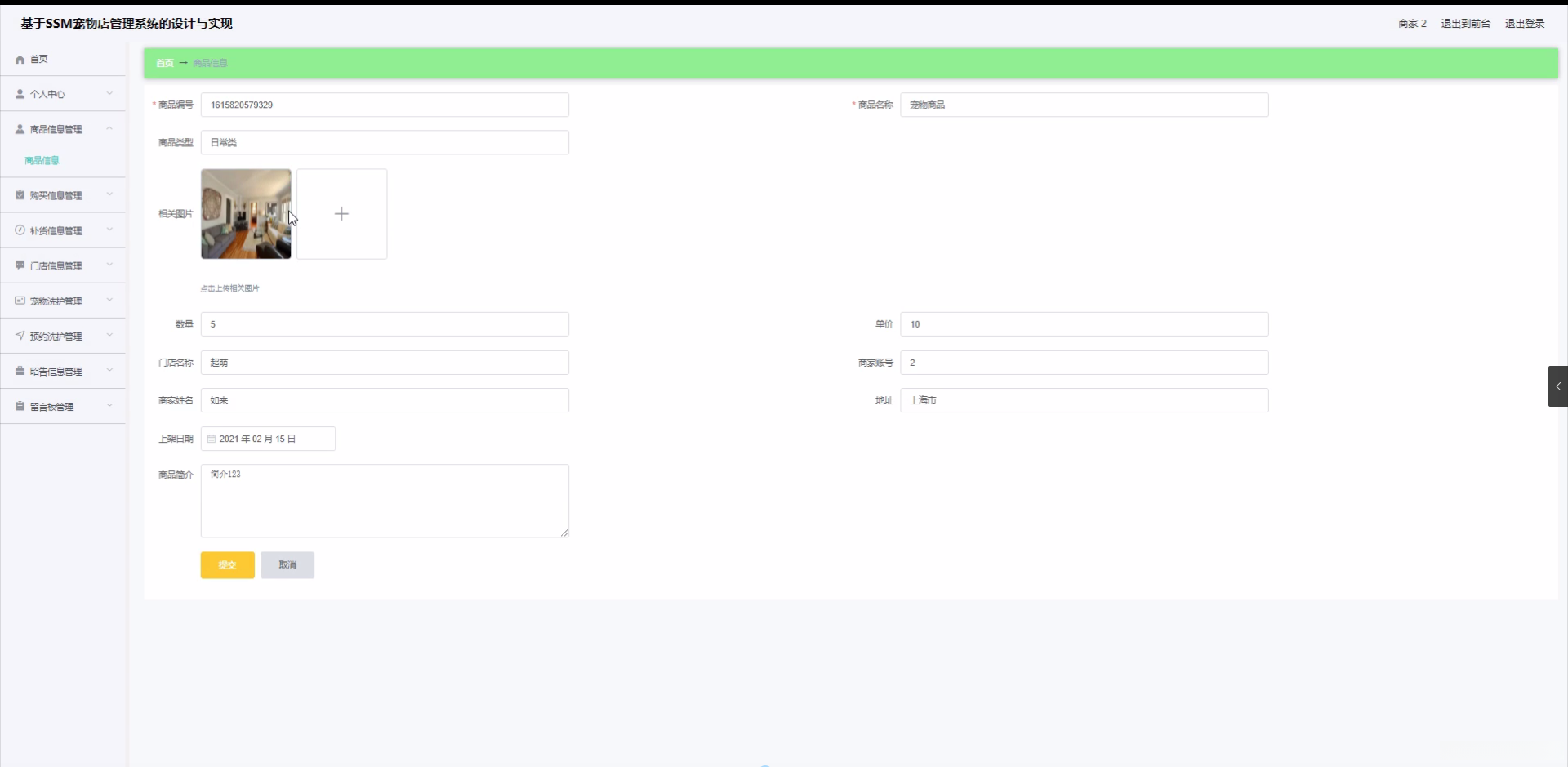
Task: Expand the 个人中心 menu chevron
Action: [109, 94]
